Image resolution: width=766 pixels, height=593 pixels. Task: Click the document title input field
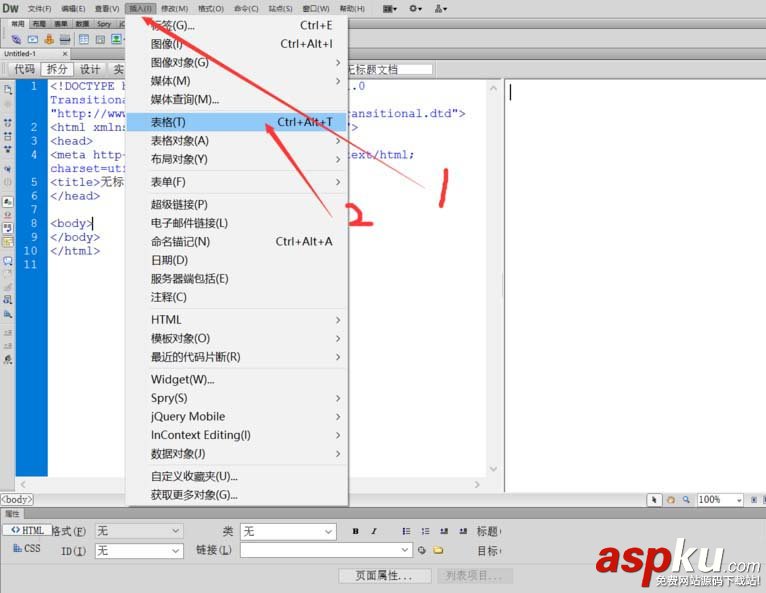(390, 69)
